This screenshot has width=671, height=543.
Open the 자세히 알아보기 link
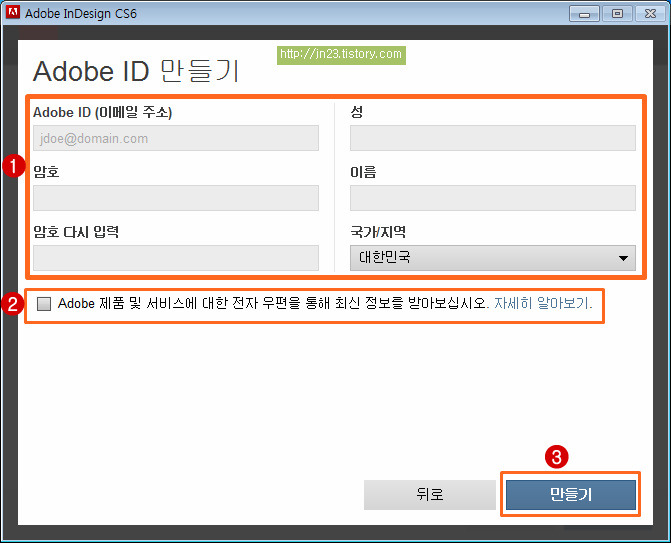click(x=543, y=303)
